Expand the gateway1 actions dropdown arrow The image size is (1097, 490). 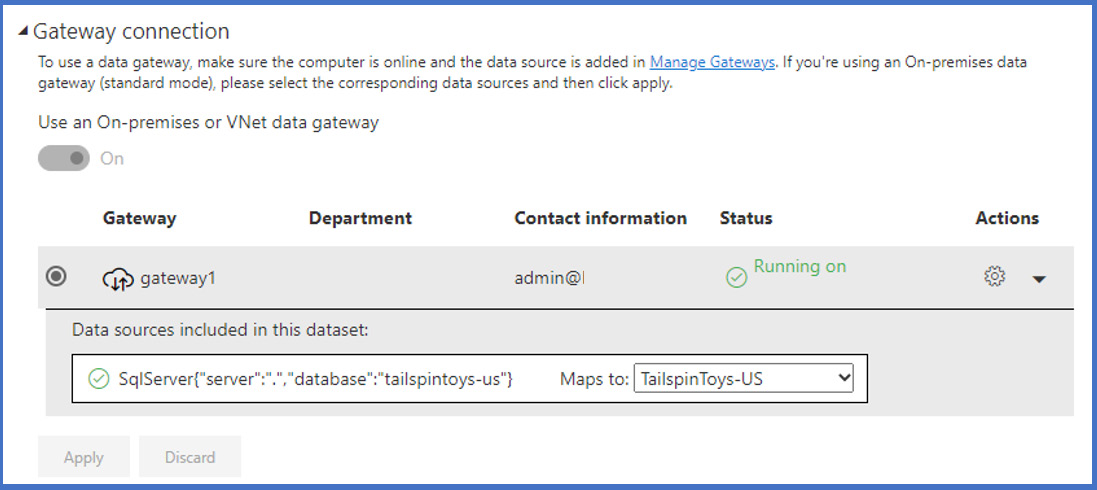(1039, 279)
